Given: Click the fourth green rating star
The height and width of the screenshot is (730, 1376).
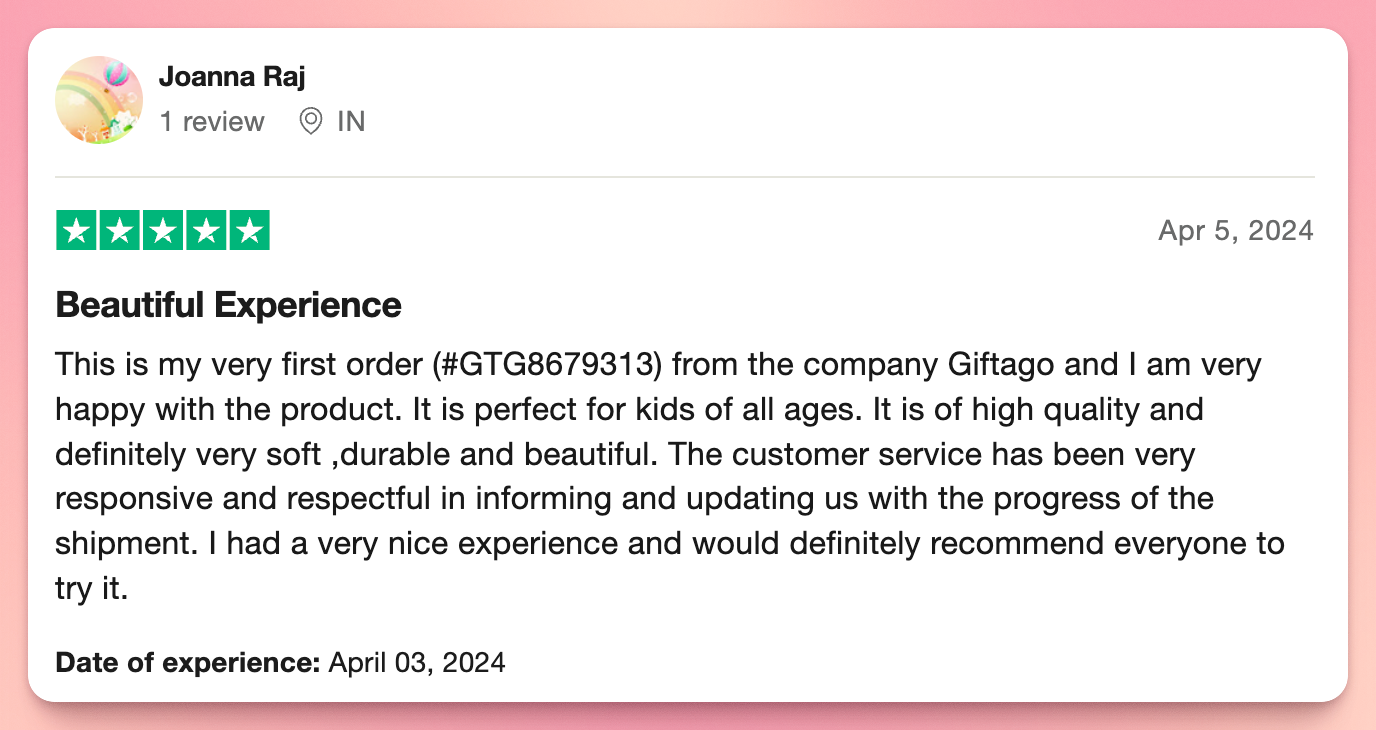Looking at the screenshot, I should point(206,231).
